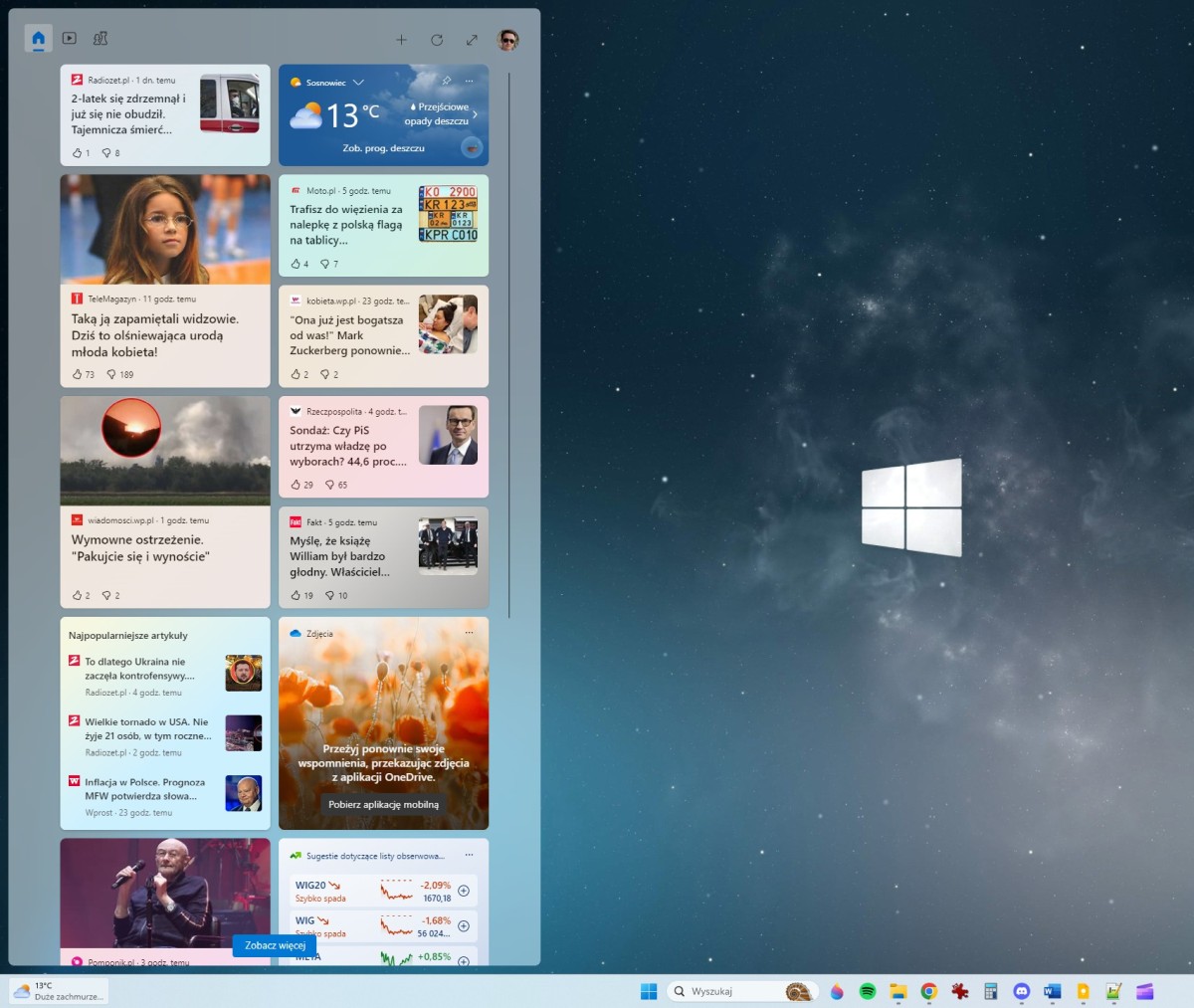Viewport: 1194px width, 1008px height.
Task: Open the Sugestie widget options menu
Action: pyautogui.click(x=469, y=855)
